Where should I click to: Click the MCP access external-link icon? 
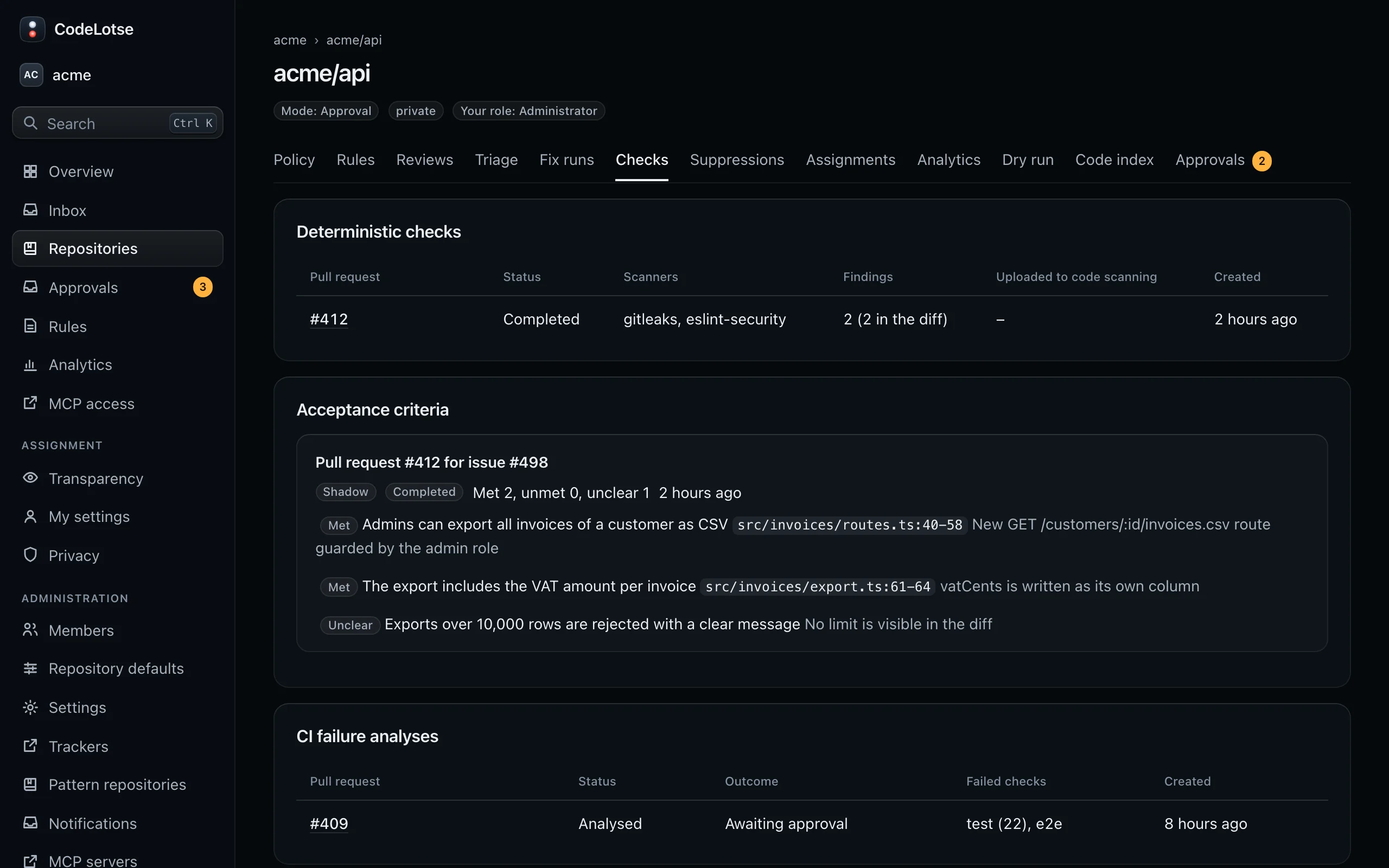(30, 403)
